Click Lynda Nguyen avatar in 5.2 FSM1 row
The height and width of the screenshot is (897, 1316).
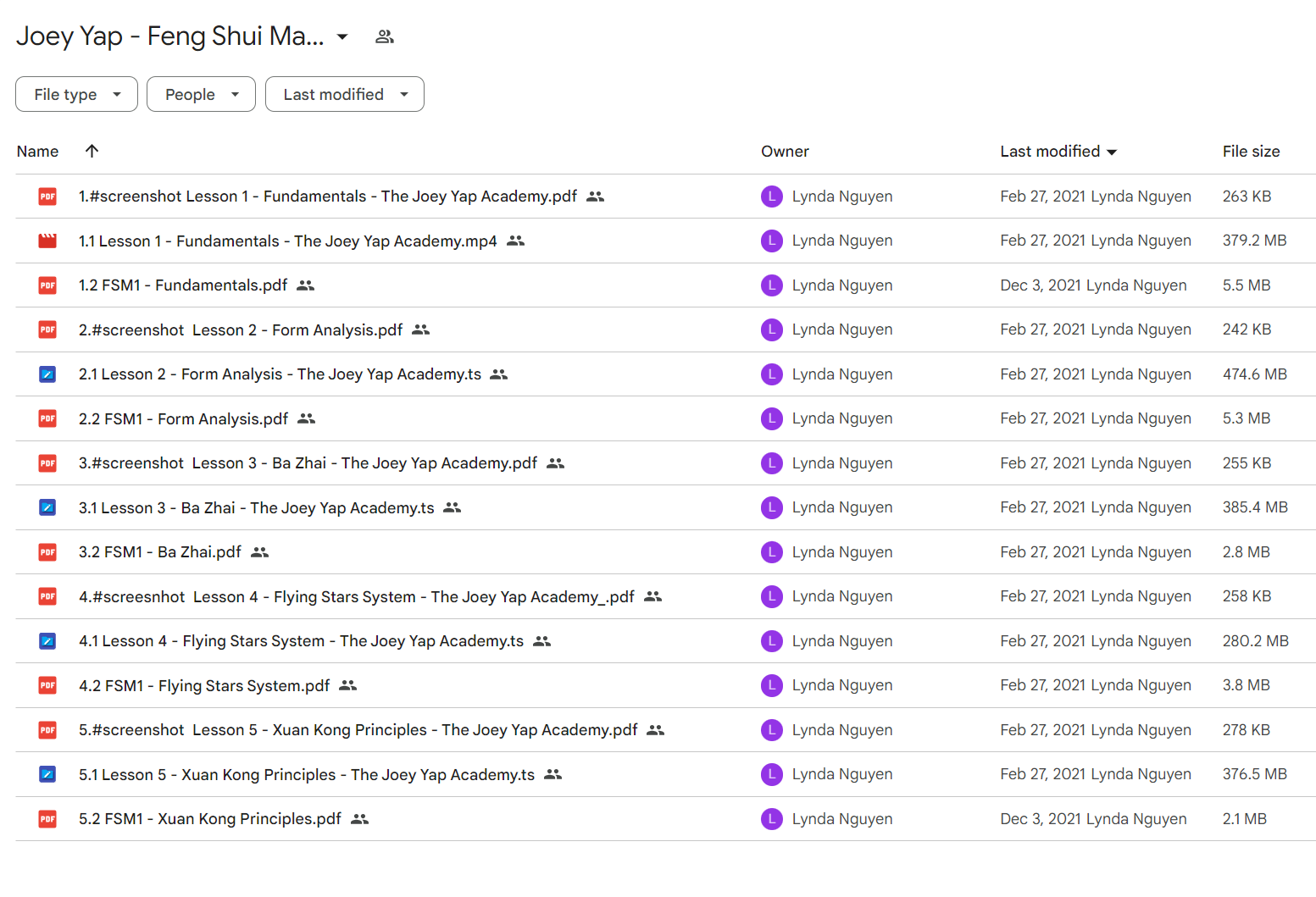pos(771,819)
